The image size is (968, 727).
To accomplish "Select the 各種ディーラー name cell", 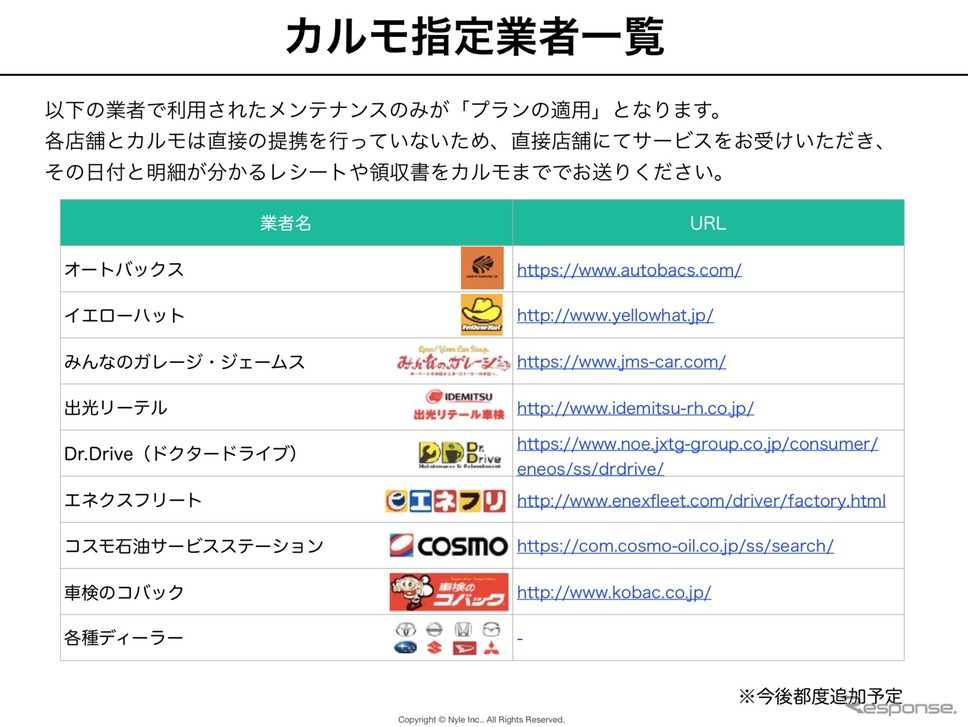I will [286, 638].
